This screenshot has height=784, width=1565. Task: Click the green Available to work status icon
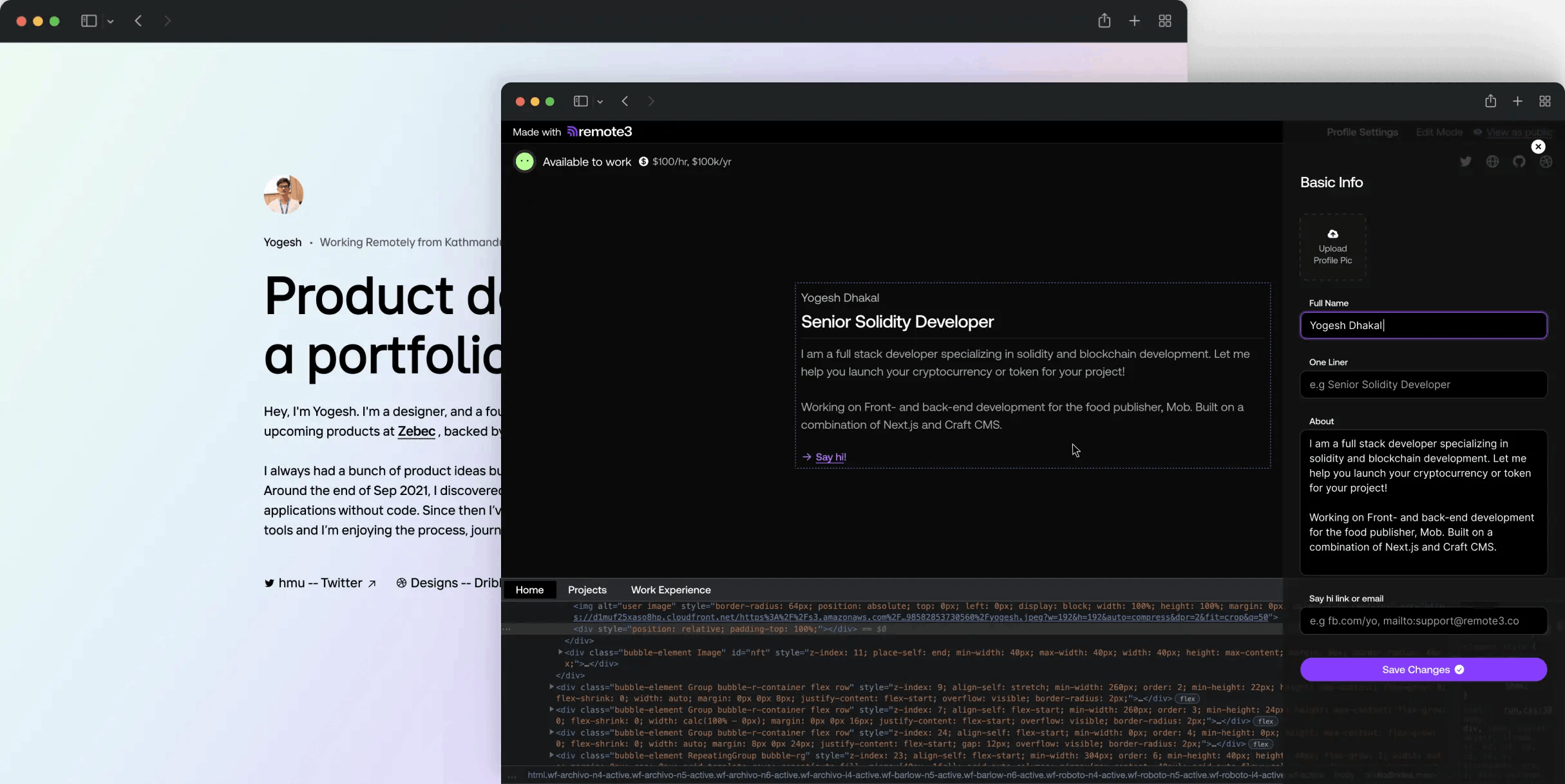(524, 162)
